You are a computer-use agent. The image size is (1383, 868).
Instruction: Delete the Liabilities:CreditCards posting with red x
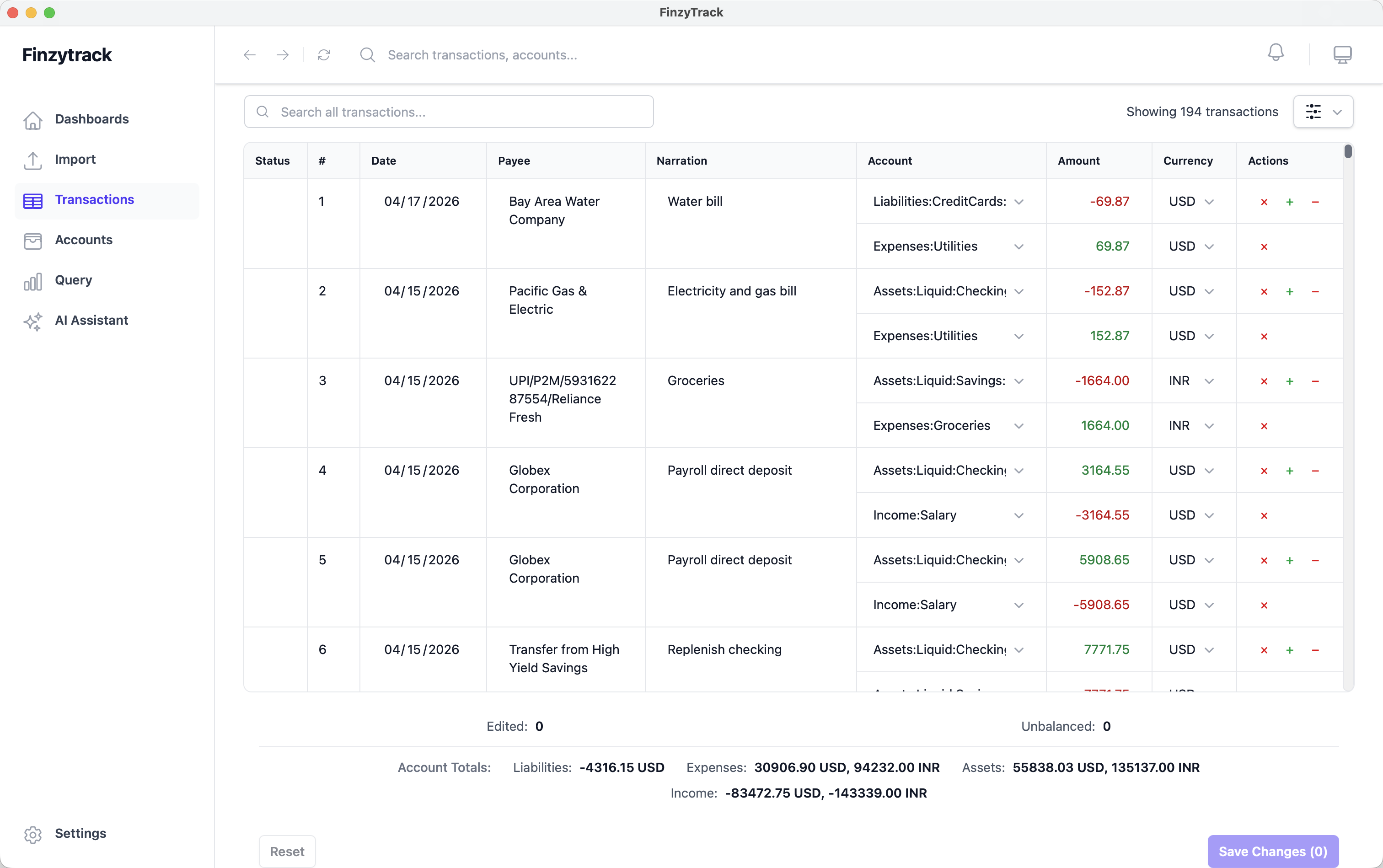1264,202
